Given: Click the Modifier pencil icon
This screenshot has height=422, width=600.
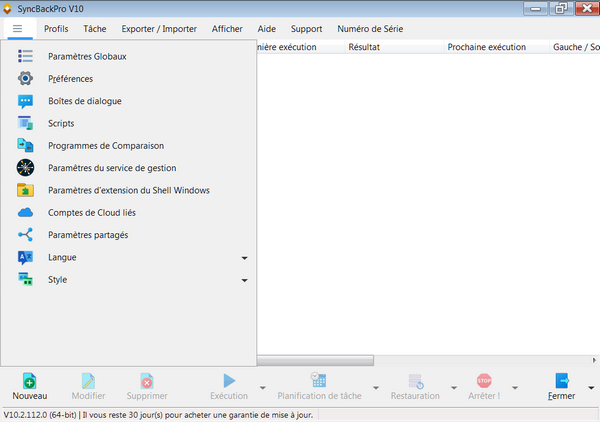Looking at the screenshot, I should tap(88, 381).
